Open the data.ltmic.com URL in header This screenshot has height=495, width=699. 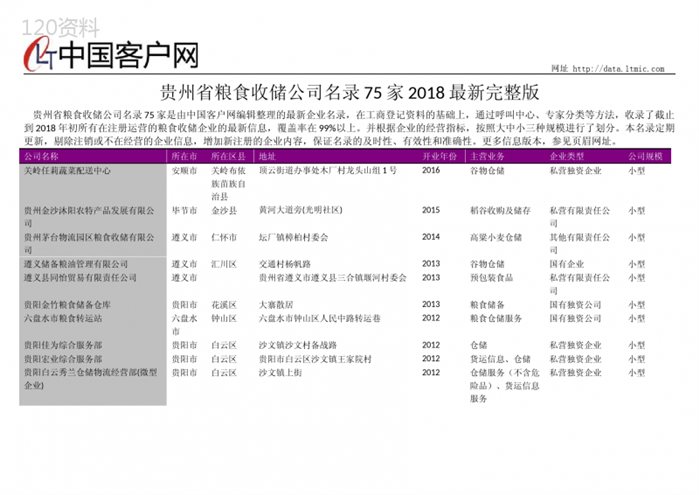click(x=618, y=69)
